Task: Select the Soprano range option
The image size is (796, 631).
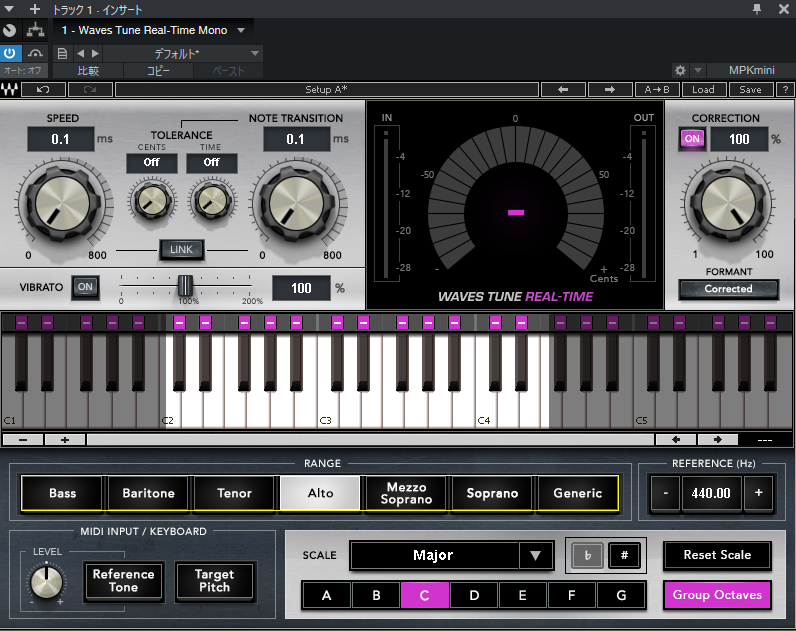Action: click(492, 493)
